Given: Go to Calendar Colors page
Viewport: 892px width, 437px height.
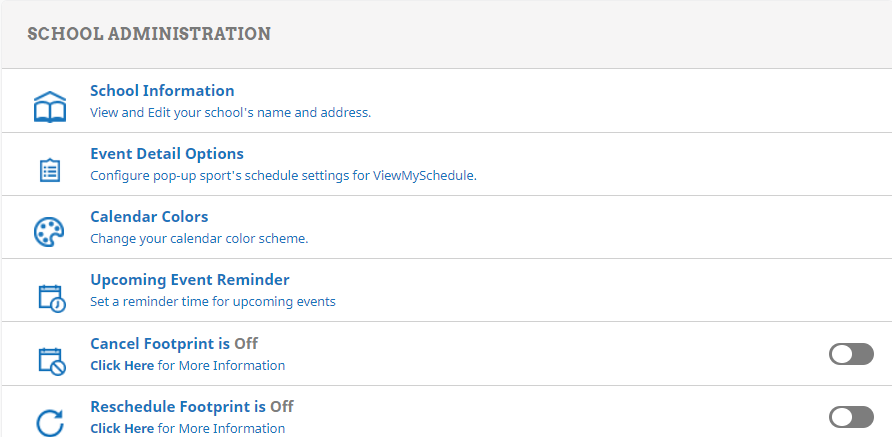Looking at the screenshot, I should 149,217.
